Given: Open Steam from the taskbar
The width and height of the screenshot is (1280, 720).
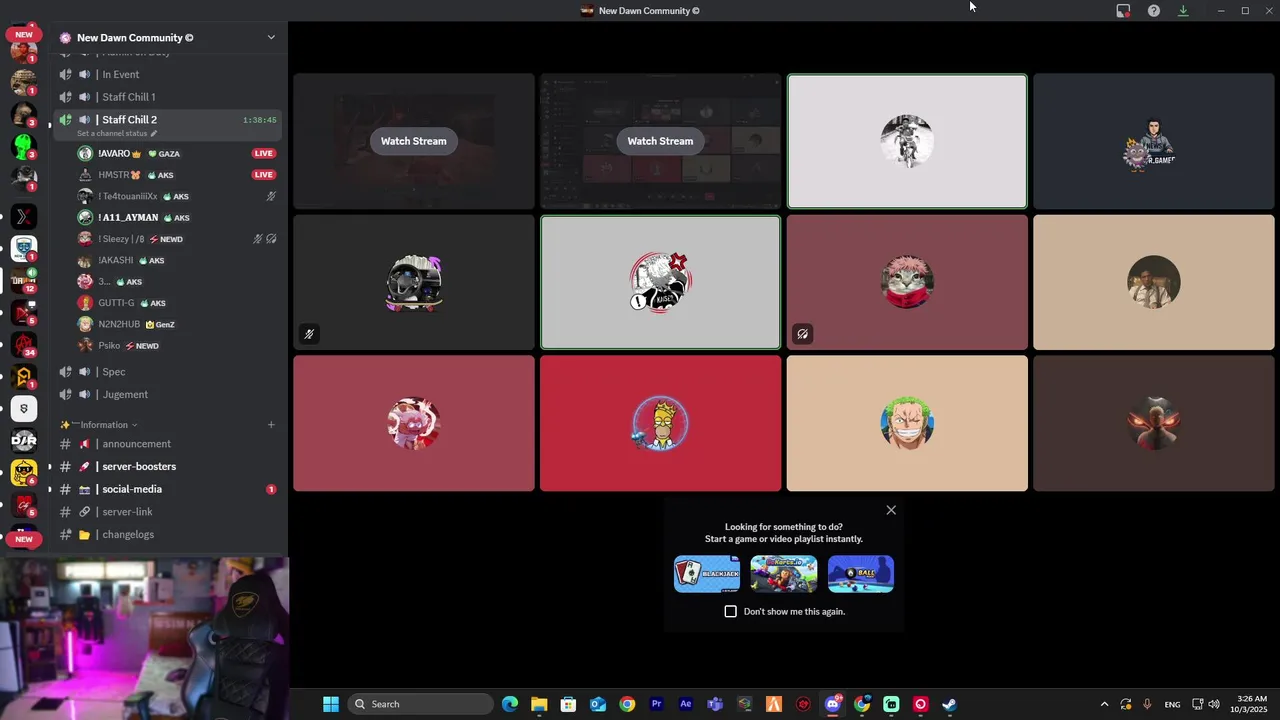Looking at the screenshot, I should pos(949,704).
